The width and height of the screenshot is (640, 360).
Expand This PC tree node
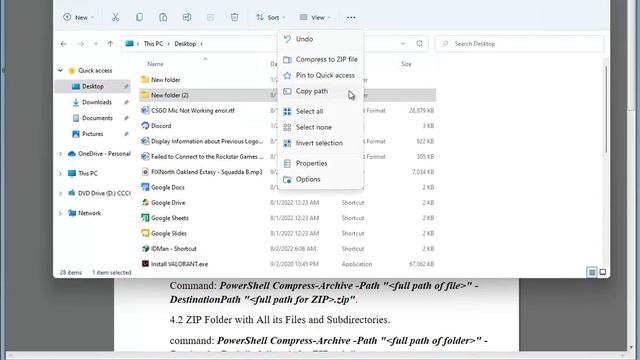coord(60,173)
